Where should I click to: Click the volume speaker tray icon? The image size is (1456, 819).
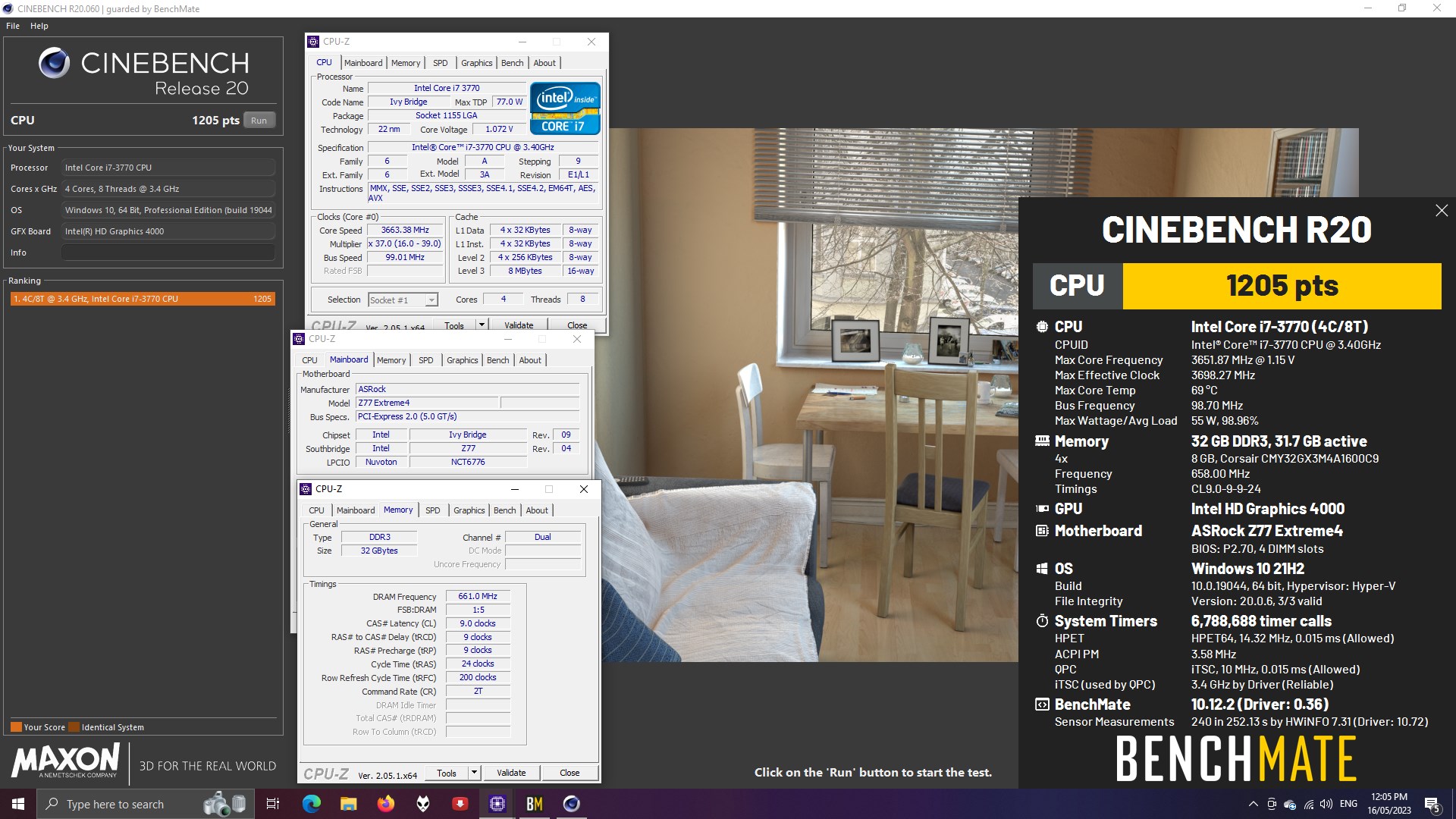(1326, 805)
